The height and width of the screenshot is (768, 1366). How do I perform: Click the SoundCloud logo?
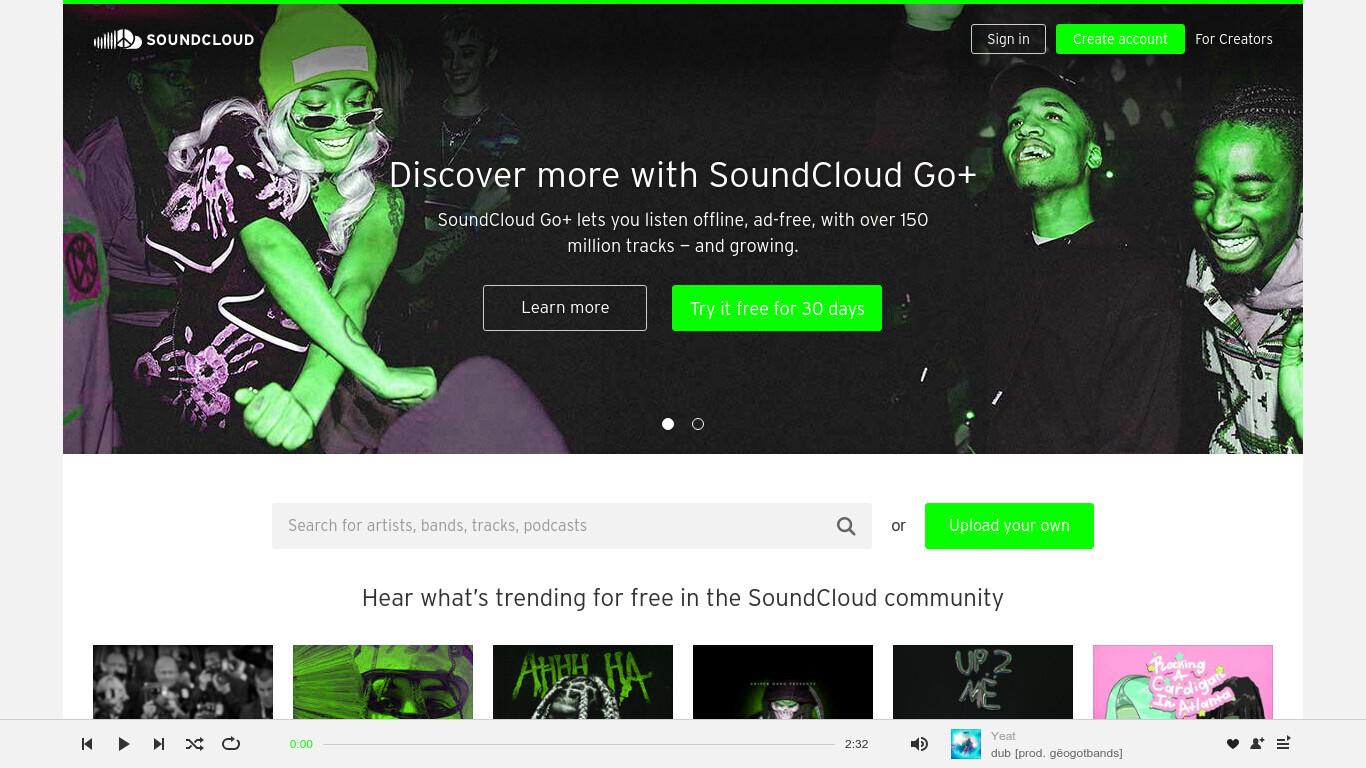coord(174,40)
